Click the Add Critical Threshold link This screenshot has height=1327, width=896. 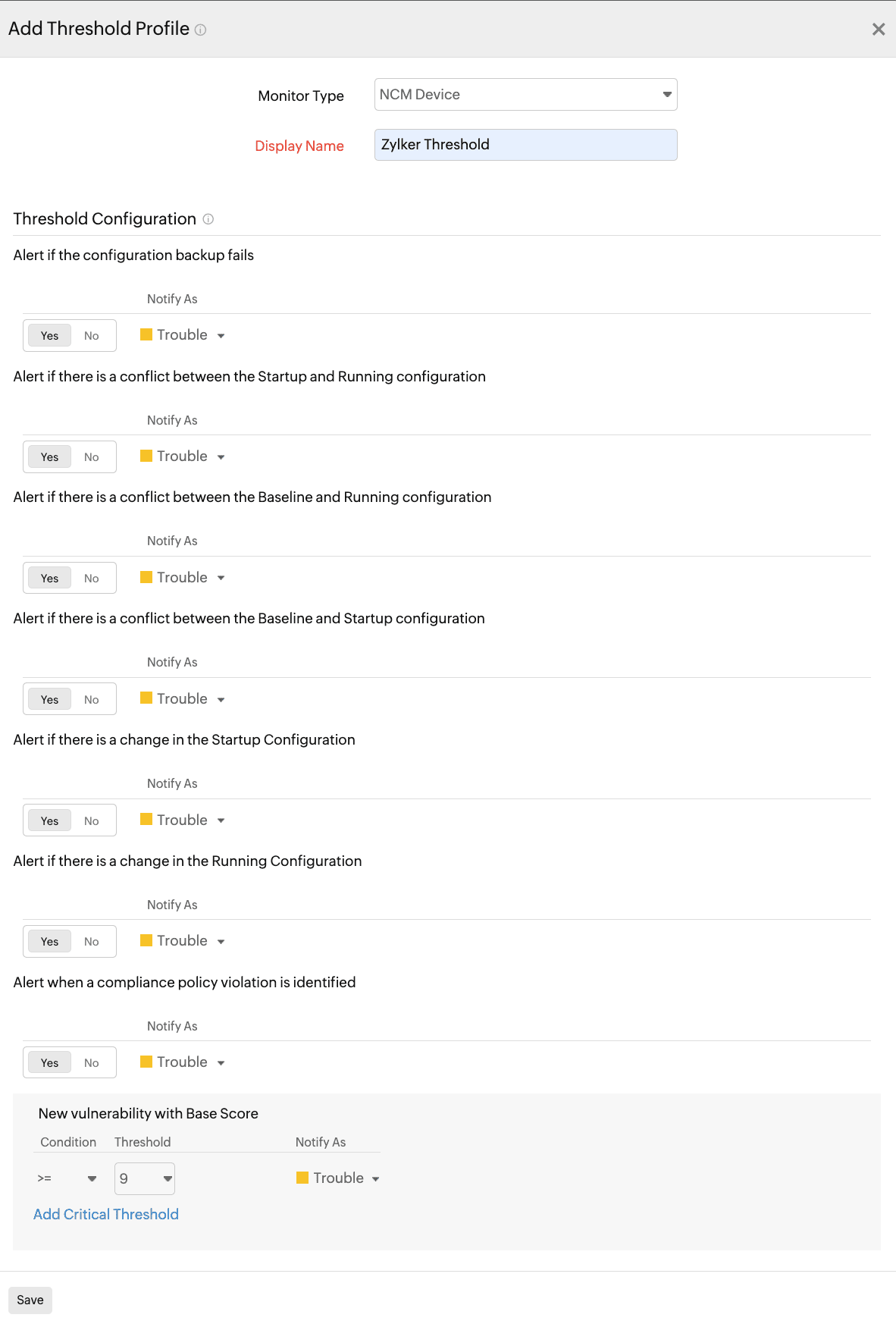105,1214
